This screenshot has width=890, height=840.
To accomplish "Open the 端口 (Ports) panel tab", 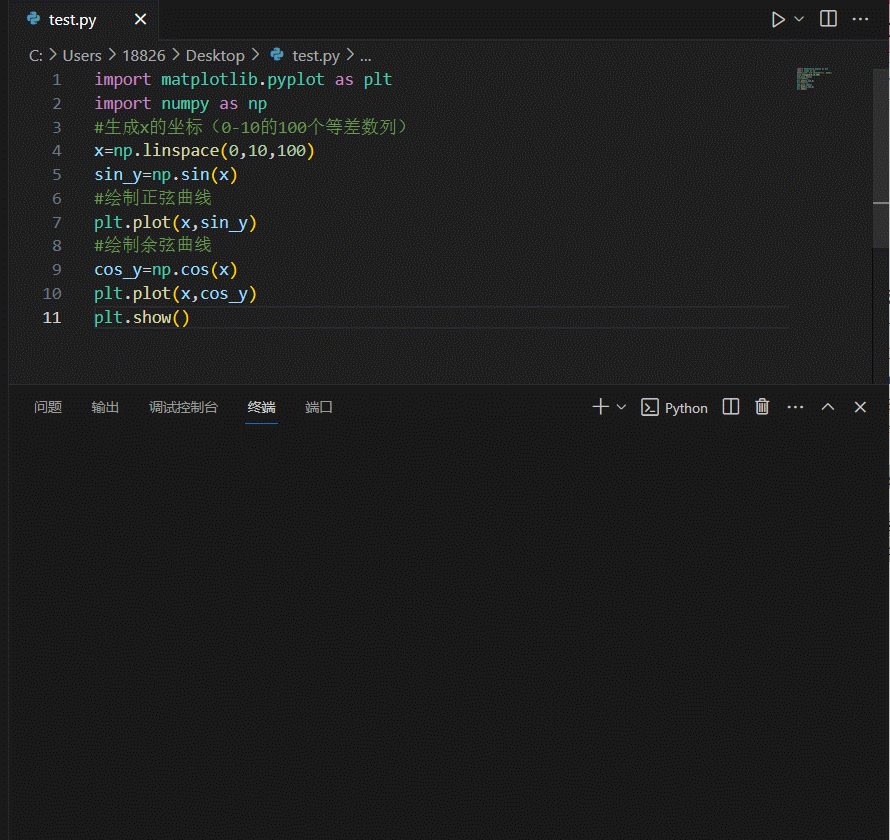I will point(319,407).
